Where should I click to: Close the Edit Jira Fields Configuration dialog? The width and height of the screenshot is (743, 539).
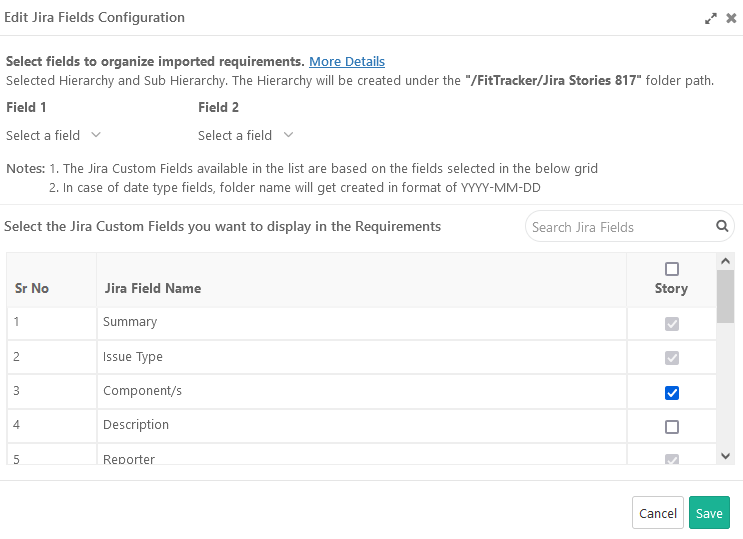[731, 18]
